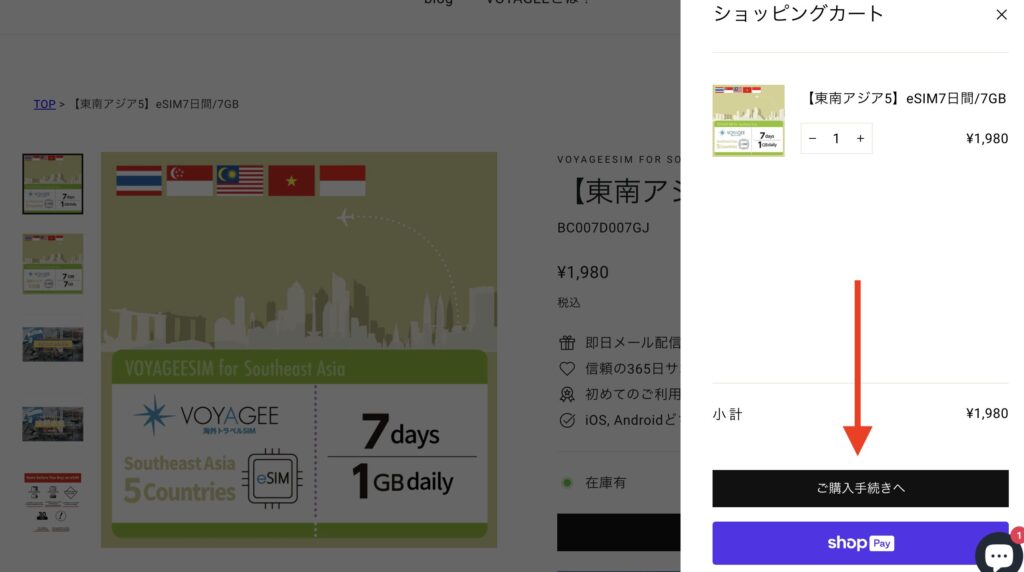The image size is (1024, 572).
Task: Open the main eSIM product image
Action: point(298,349)
